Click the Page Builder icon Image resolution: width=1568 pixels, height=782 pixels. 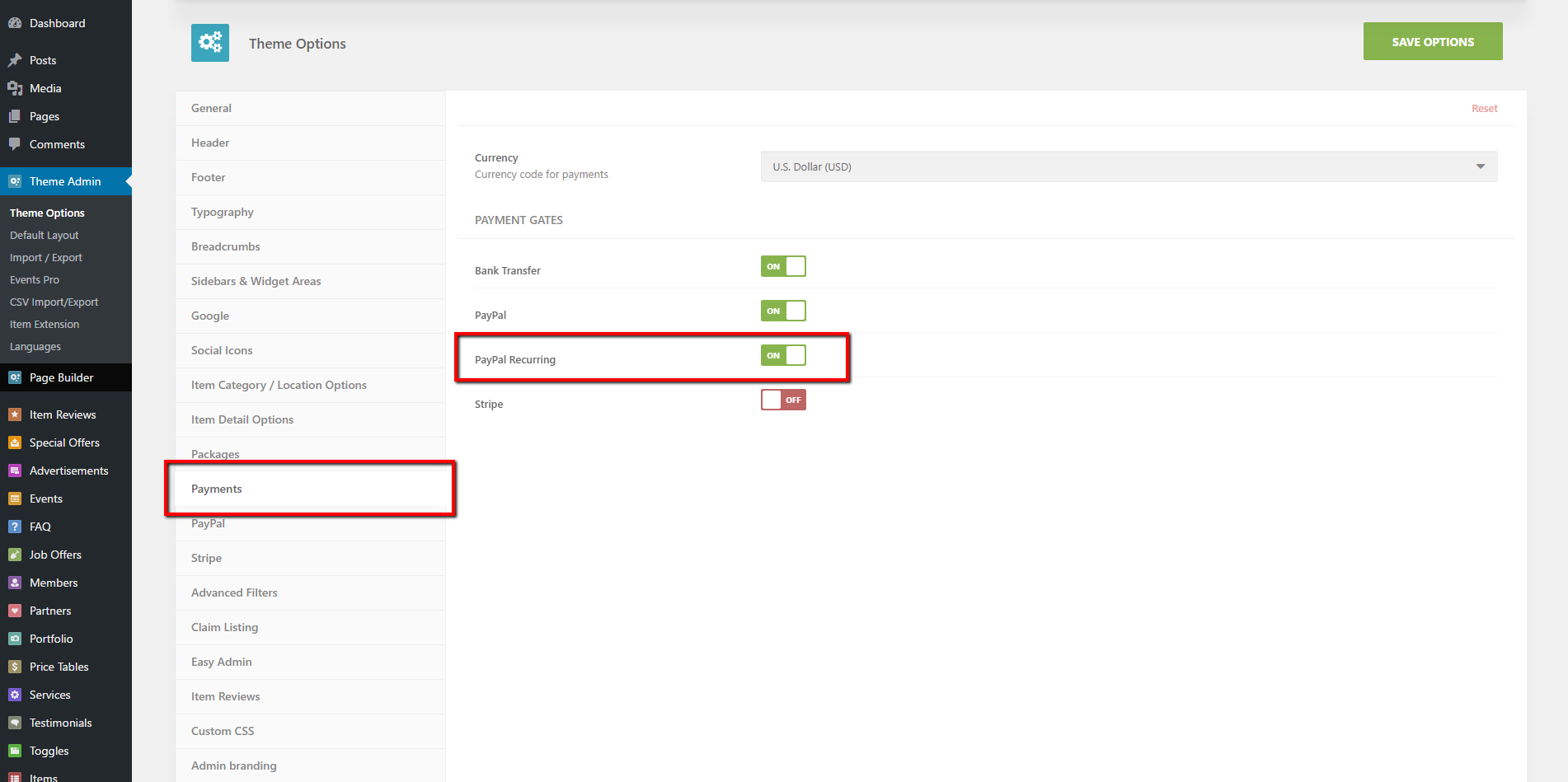[x=15, y=377]
